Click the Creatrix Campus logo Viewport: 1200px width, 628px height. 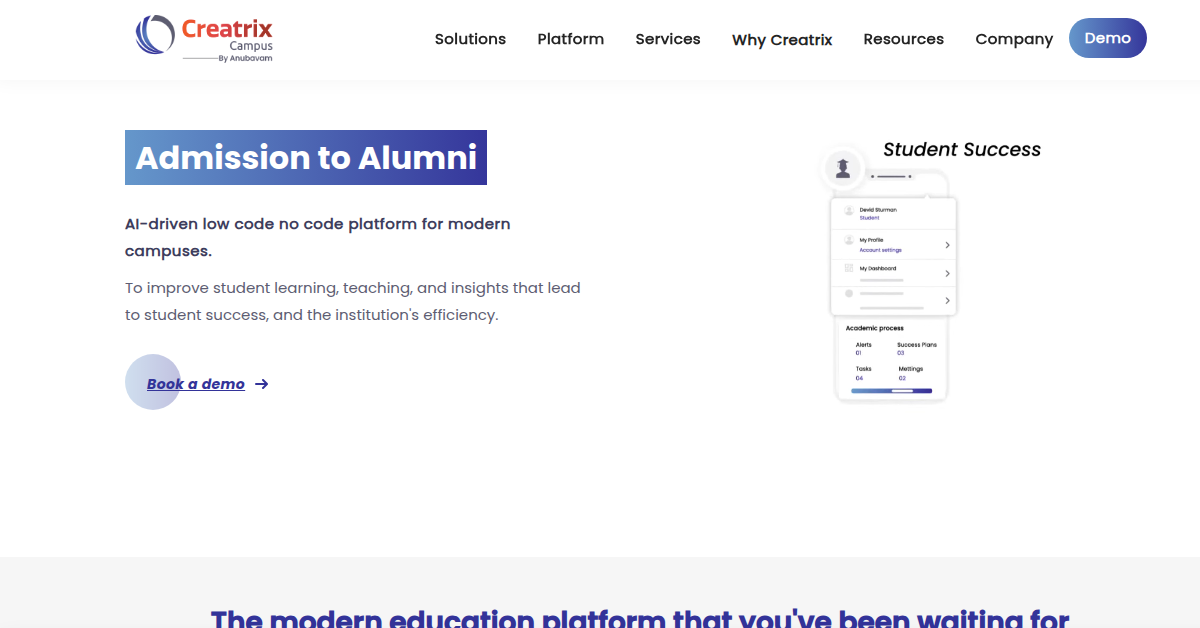click(x=204, y=38)
